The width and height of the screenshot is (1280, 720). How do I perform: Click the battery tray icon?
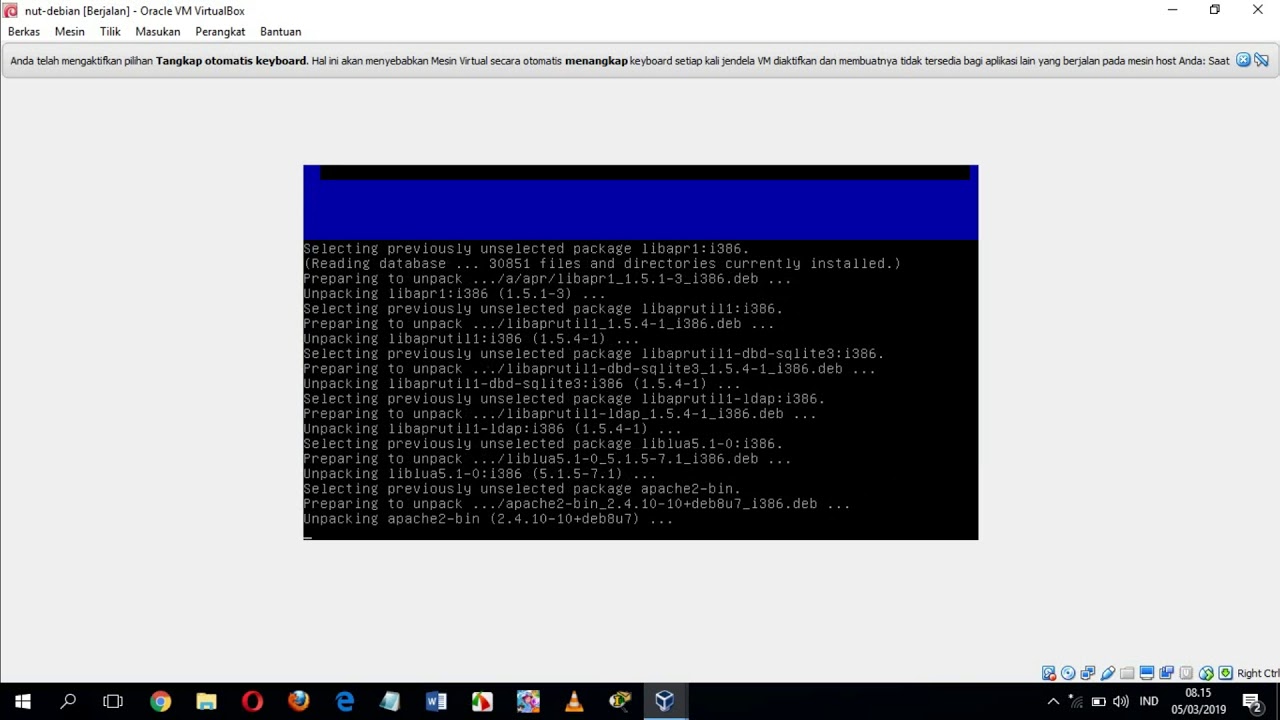[x=1098, y=702]
